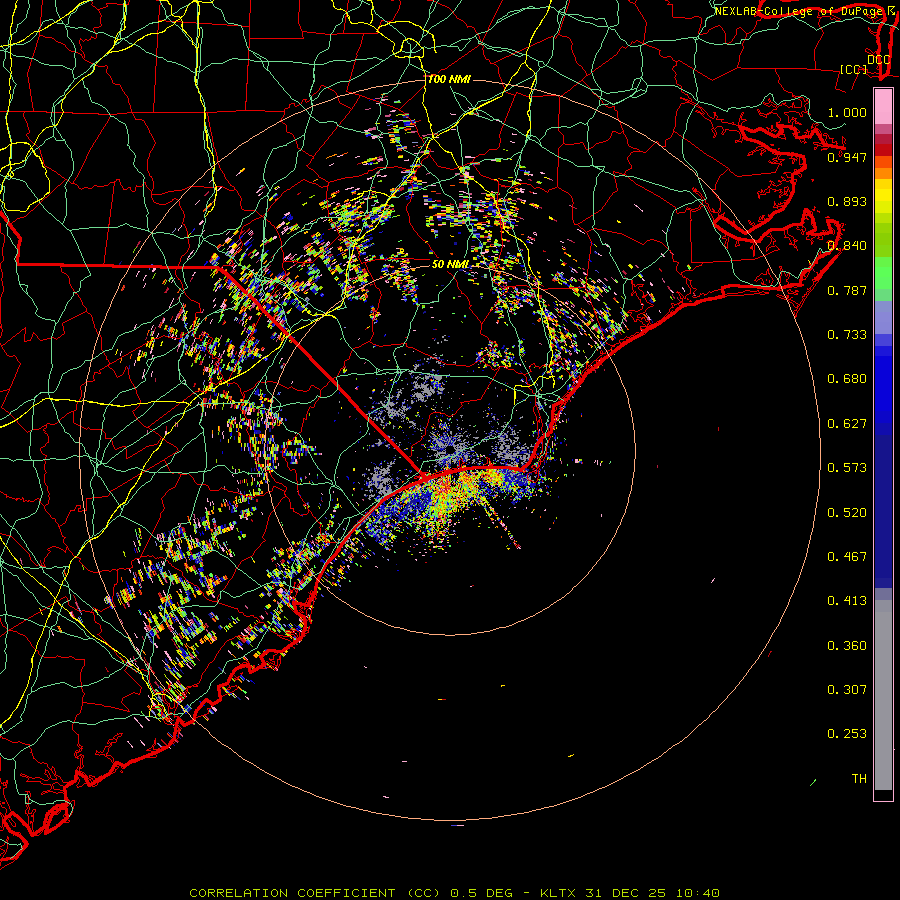900x900 pixels.
Task: Click the 0.840 value on the color scale
Action: [x=847, y=246]
